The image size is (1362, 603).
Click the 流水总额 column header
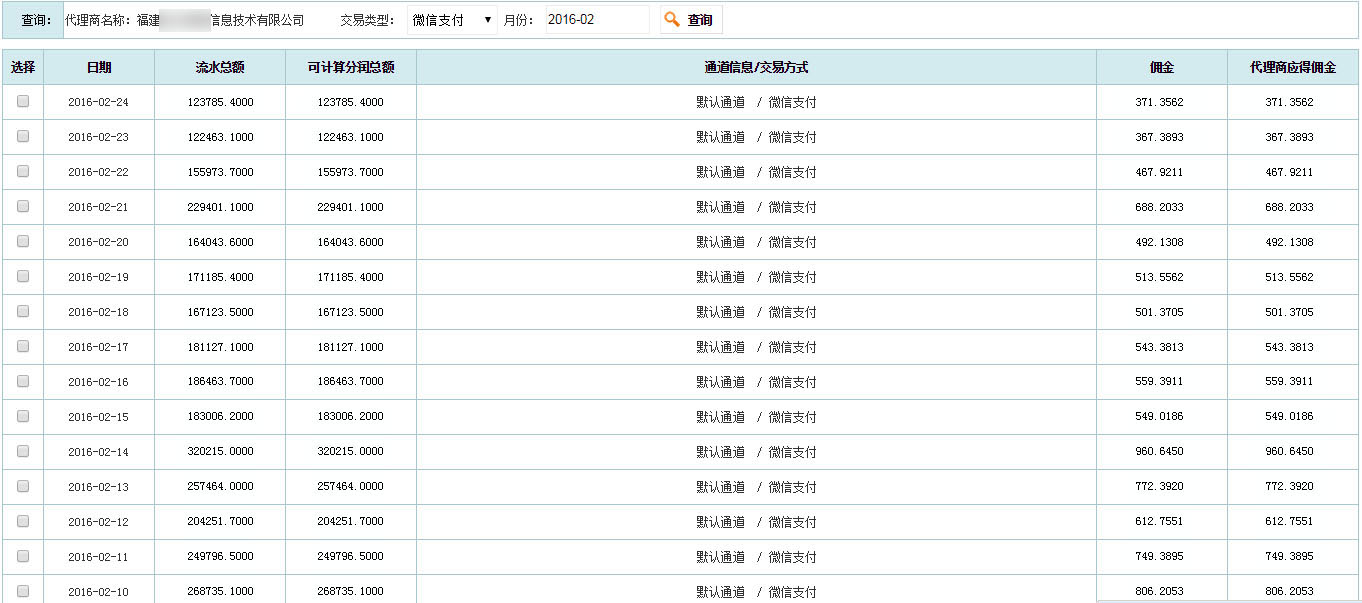tap(220, 67)
